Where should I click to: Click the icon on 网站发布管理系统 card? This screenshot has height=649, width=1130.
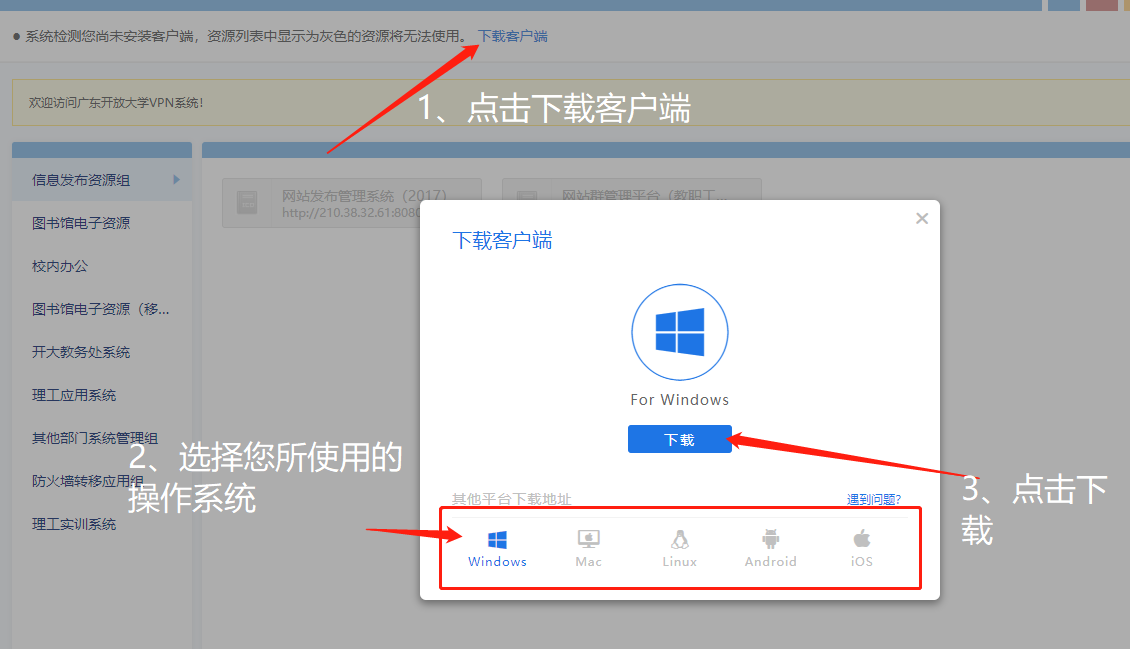point(247,203)
